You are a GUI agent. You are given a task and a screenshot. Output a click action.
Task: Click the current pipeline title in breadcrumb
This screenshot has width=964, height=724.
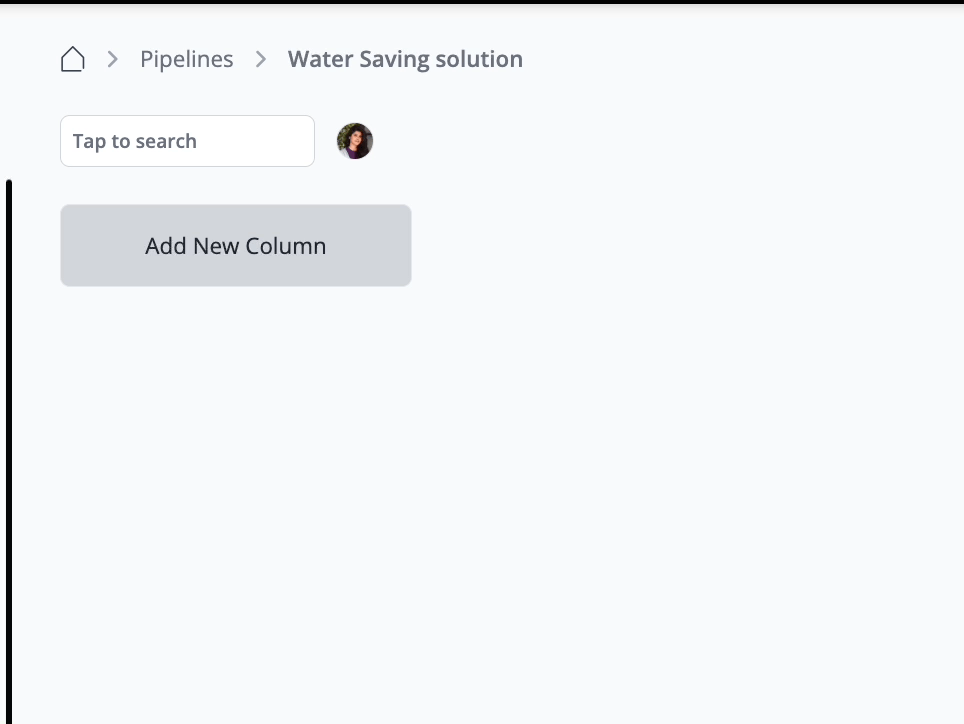(405, 60)
